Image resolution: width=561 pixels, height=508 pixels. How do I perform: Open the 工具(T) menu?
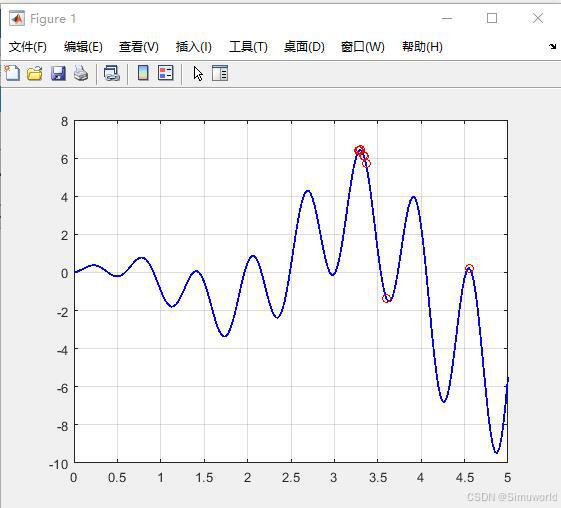click(x=248, y=47)
